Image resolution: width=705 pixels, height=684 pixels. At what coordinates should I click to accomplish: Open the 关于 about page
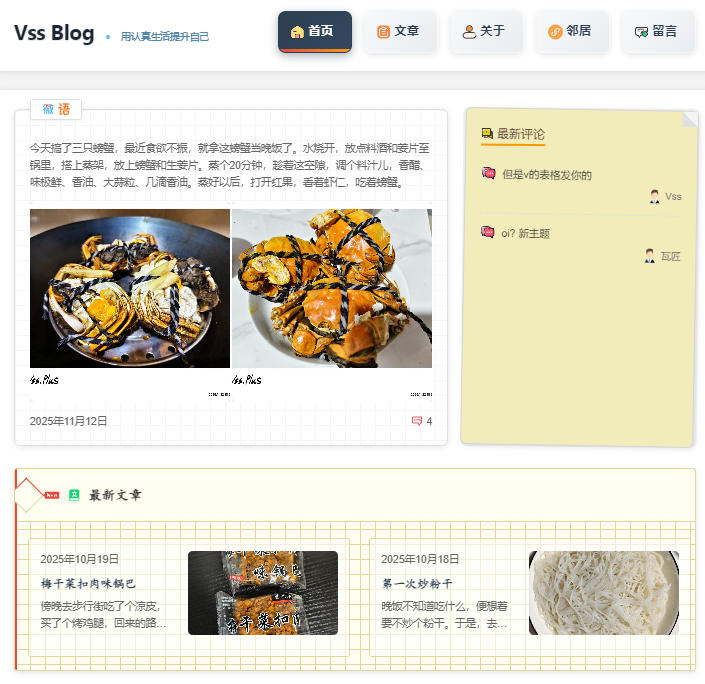coord(485,31)
